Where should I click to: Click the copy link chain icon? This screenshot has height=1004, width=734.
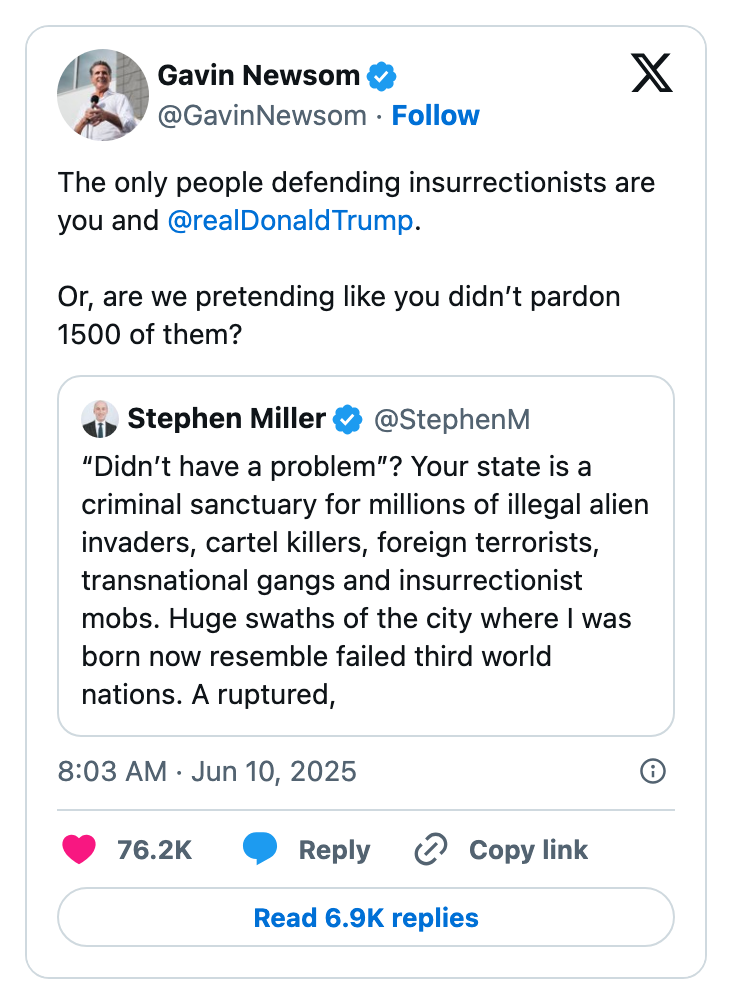[x=429, y=848]
